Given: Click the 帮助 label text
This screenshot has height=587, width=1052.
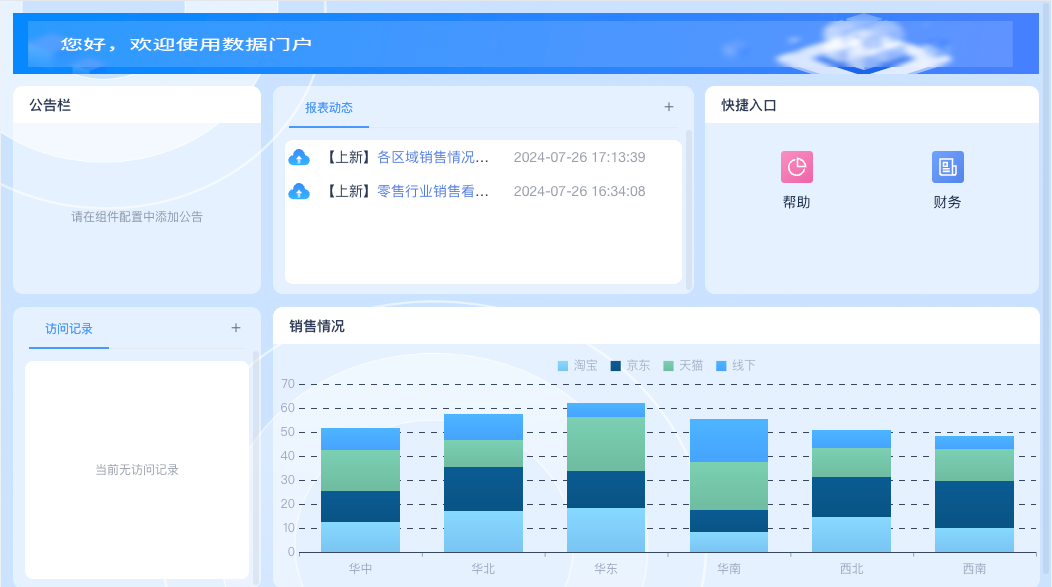Looking at the screenshot, I should click(796, 202).
